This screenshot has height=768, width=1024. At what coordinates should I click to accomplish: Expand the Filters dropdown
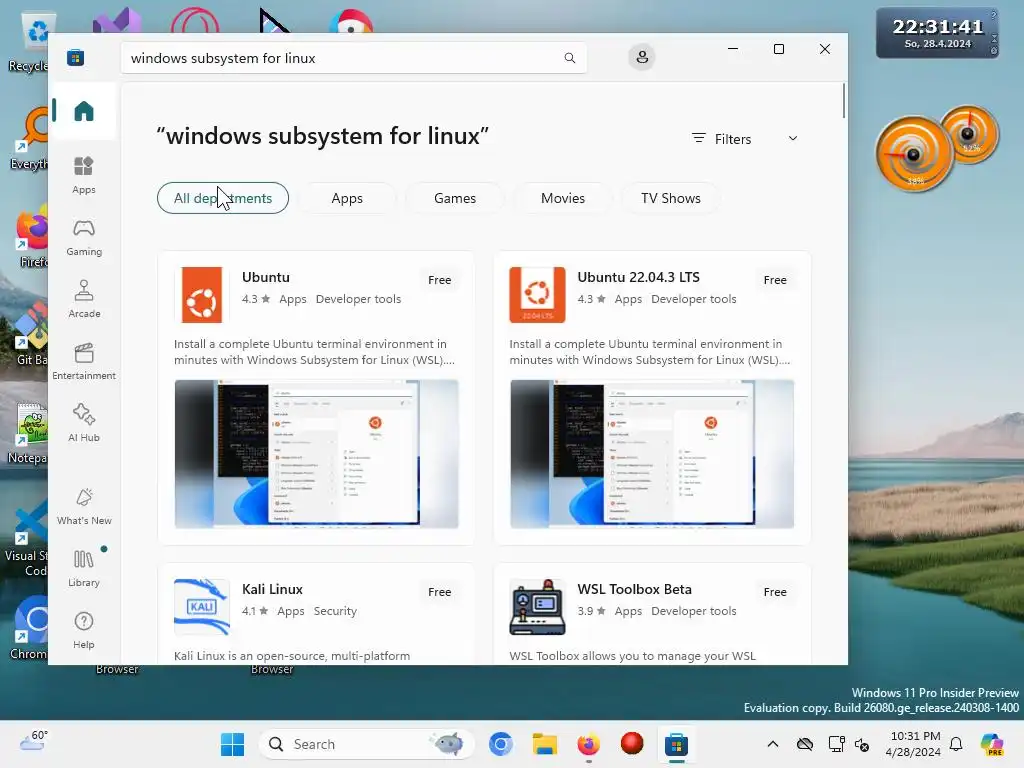[x=745, y=138]
